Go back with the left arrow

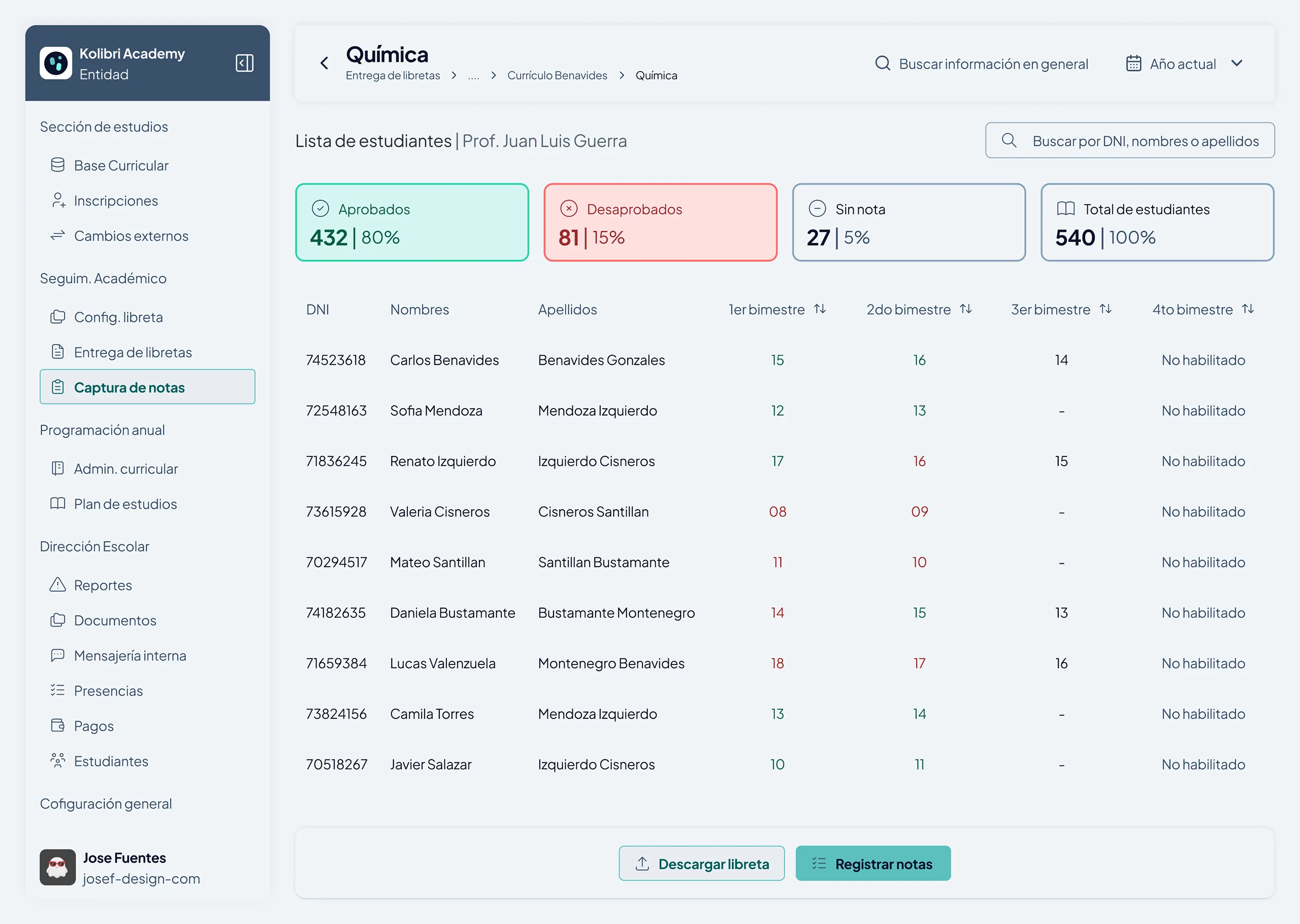(x=324, y=63)
